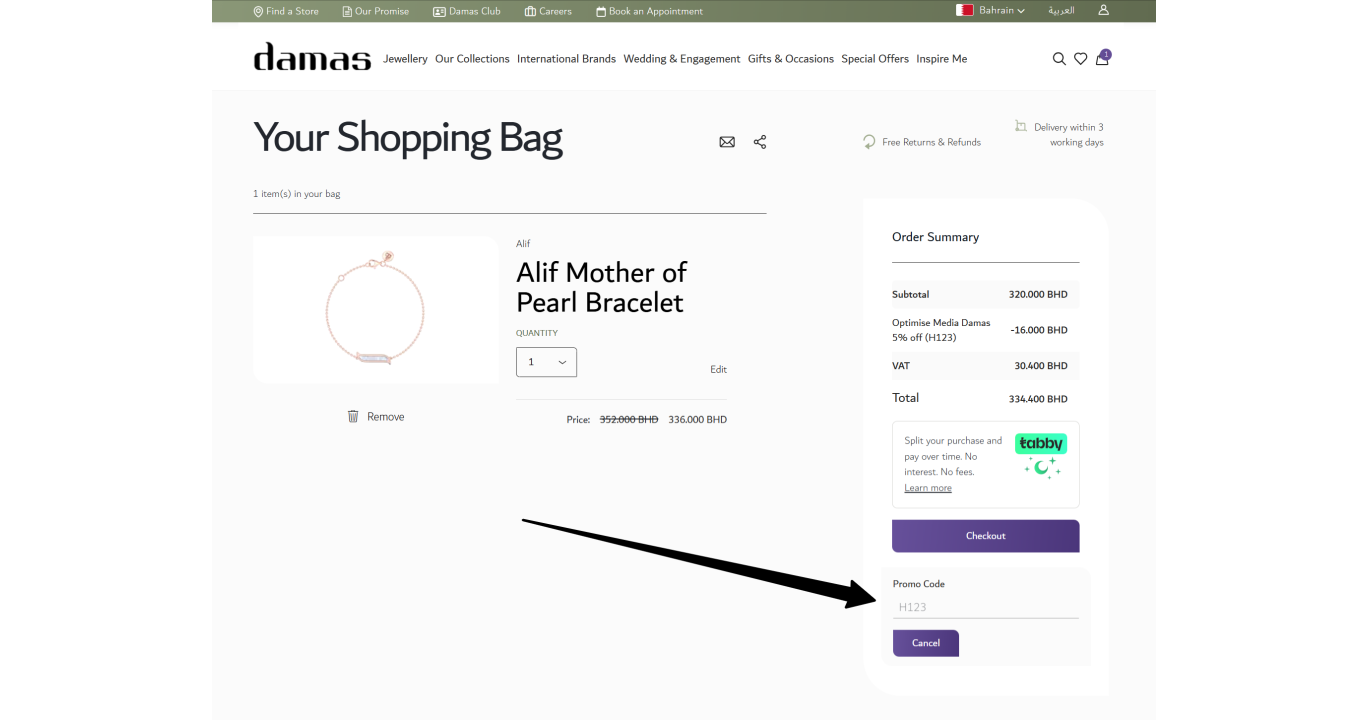The image size is (1368, 720).
Task: Click the tabby Learn more link
Action: click(928, 488)
